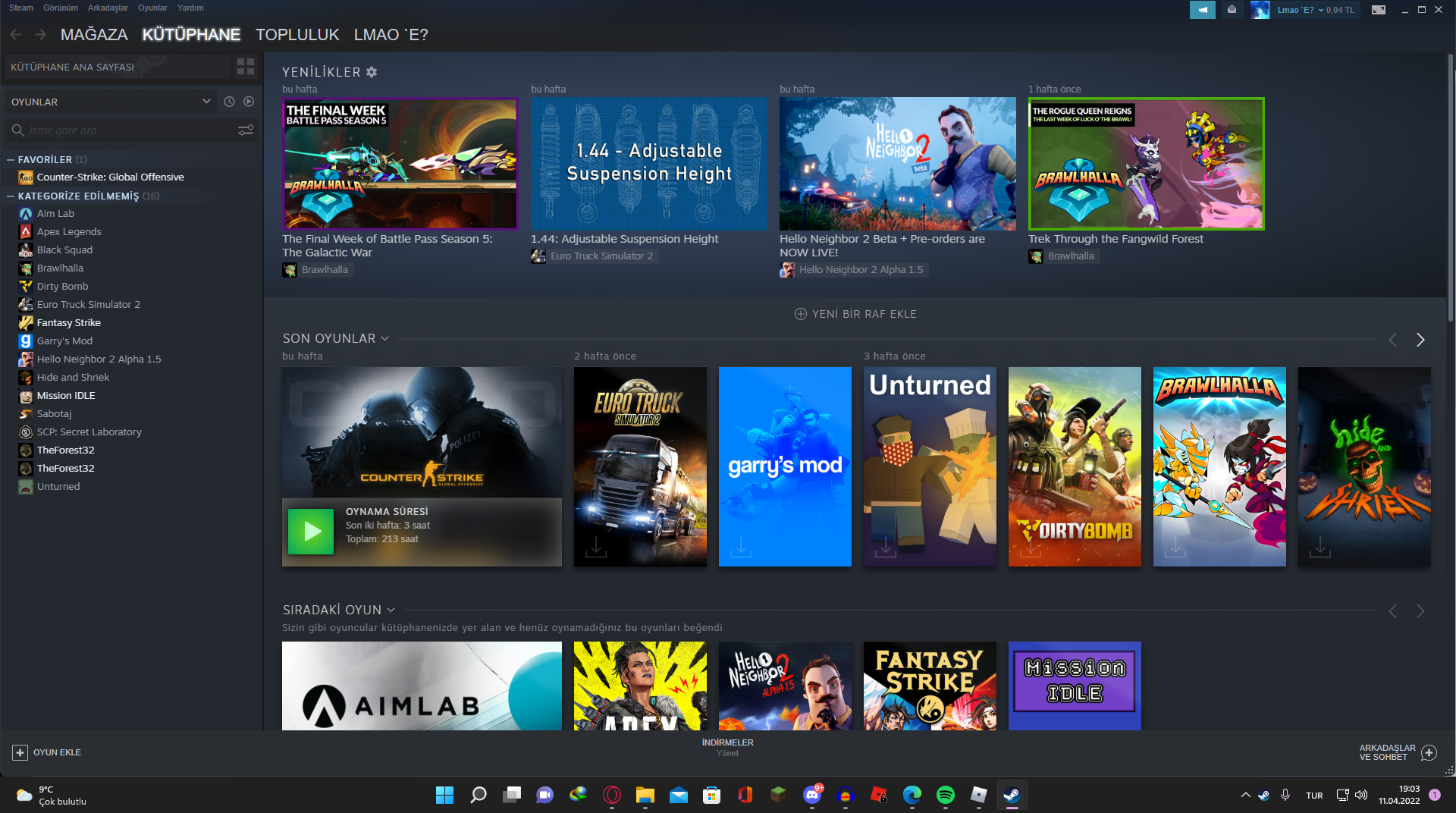This screenshot has width=1456, height=813.
Task: Collapse the Kategorize Edilmemiş category
Action: [x=11, y=196]
